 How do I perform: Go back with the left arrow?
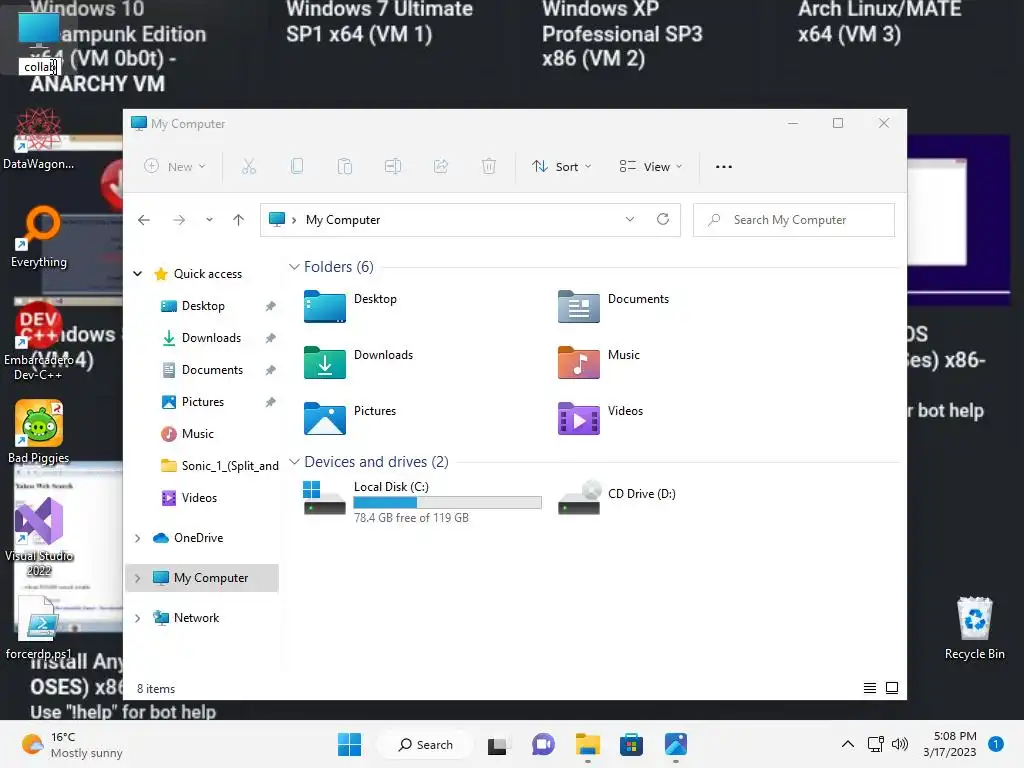tap(144, 220)
